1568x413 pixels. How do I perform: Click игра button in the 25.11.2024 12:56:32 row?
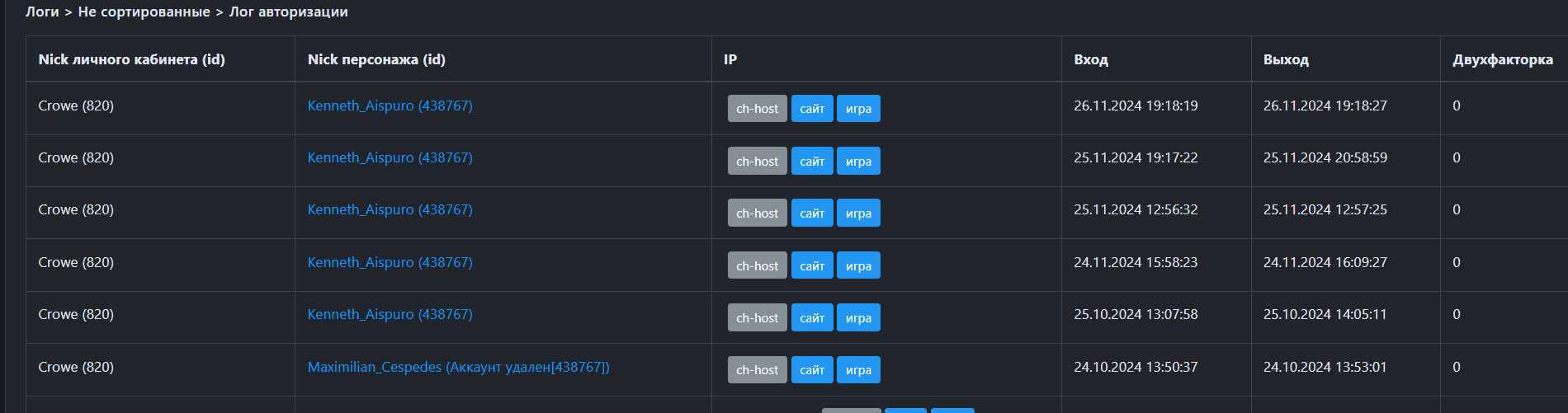[x=858, y=214]
